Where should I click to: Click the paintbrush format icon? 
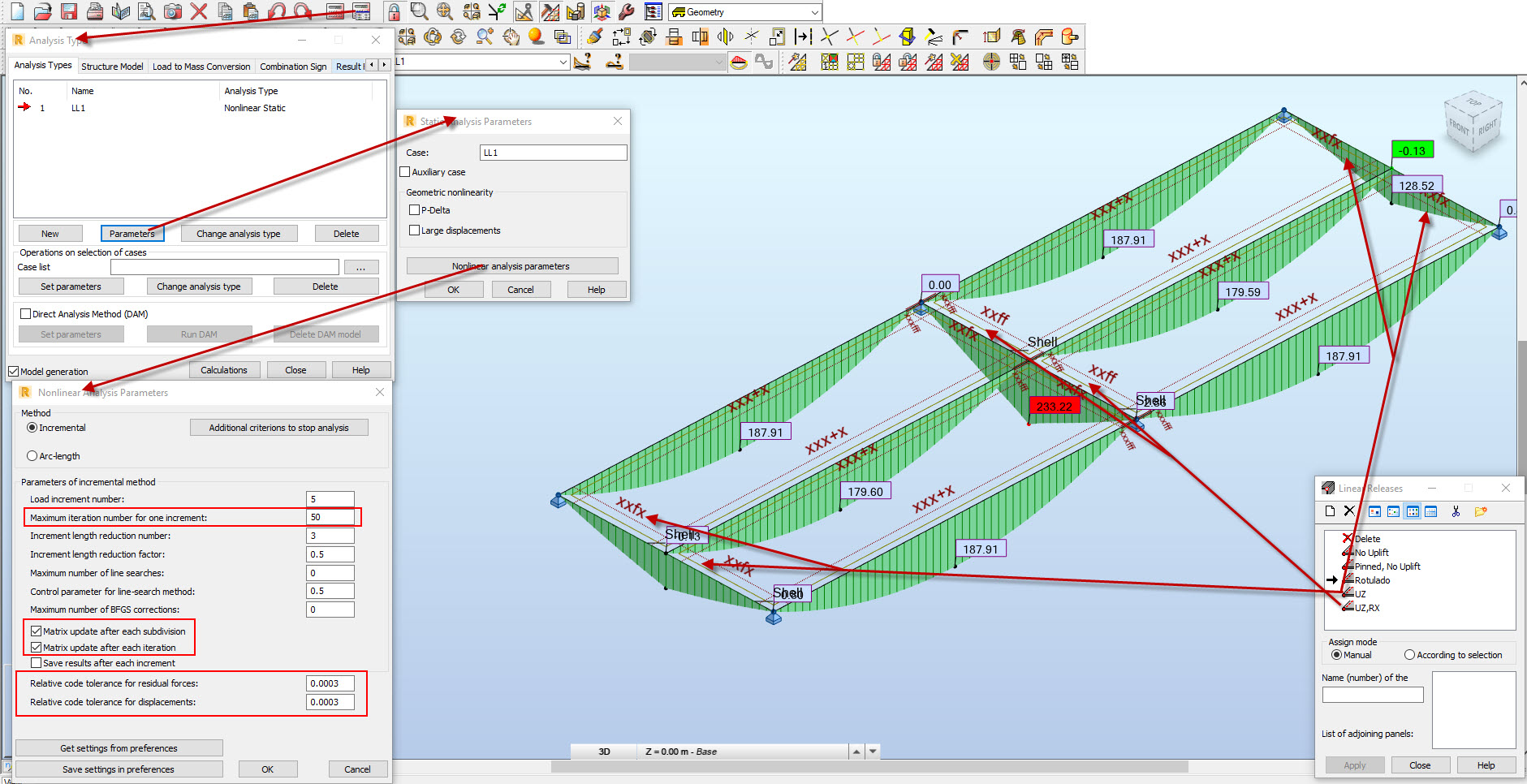(595, 37)
